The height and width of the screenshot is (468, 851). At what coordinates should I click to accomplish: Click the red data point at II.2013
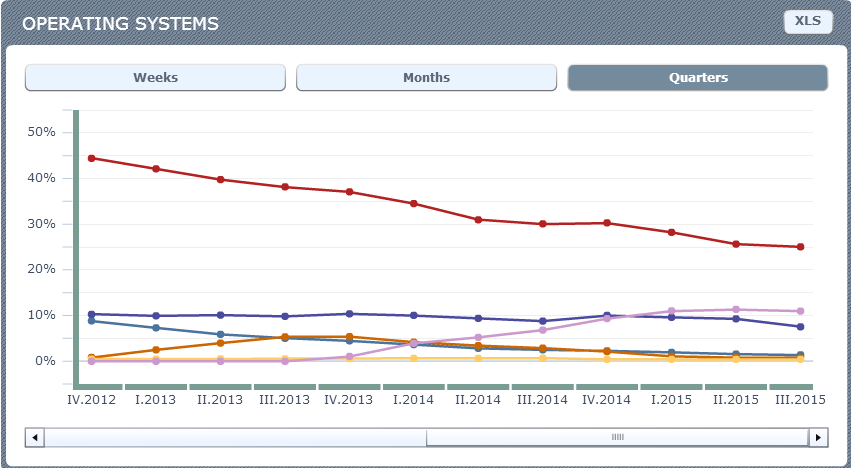(221, 180)
